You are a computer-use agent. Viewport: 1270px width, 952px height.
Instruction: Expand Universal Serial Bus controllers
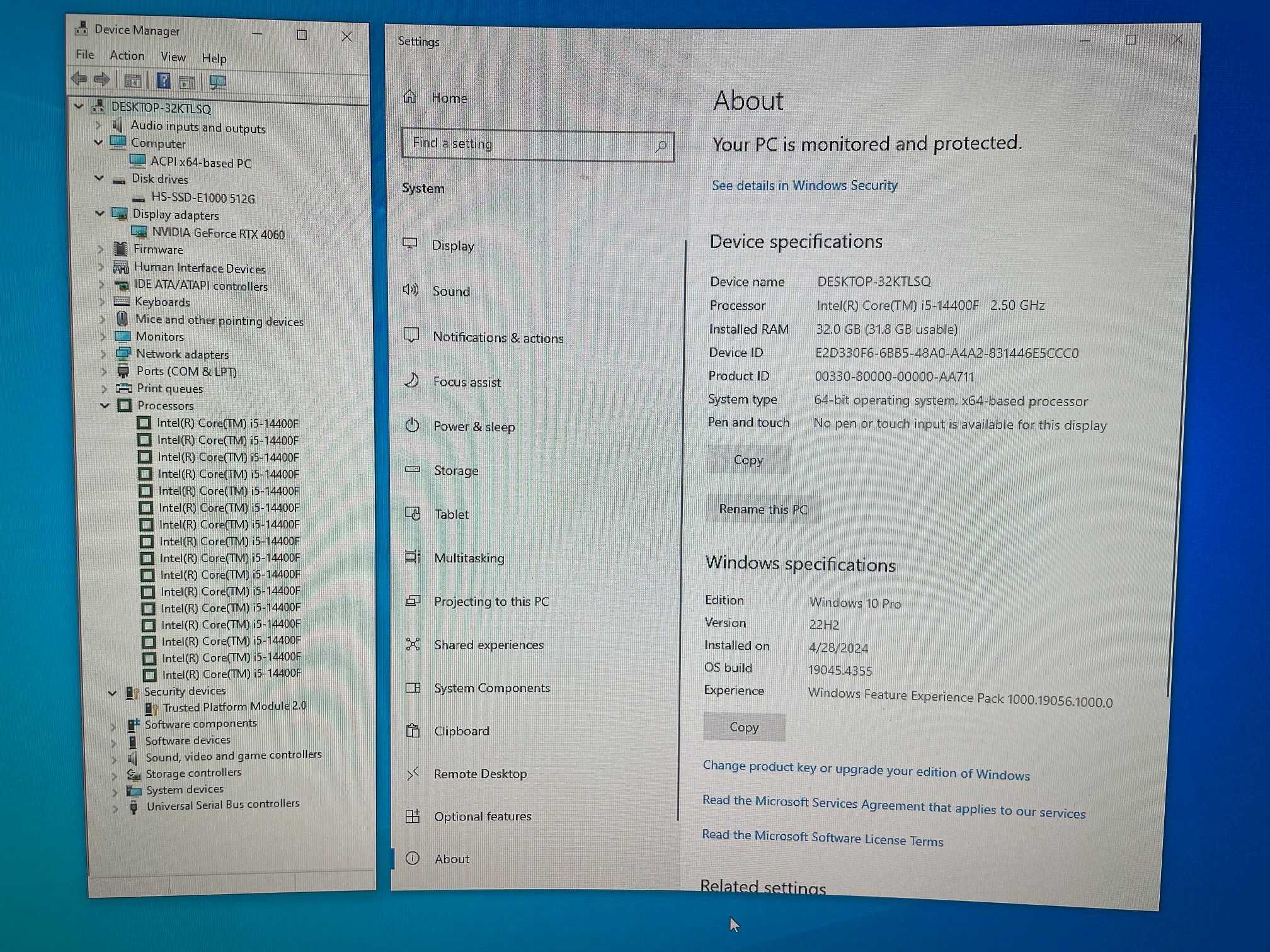pos(115,808)
